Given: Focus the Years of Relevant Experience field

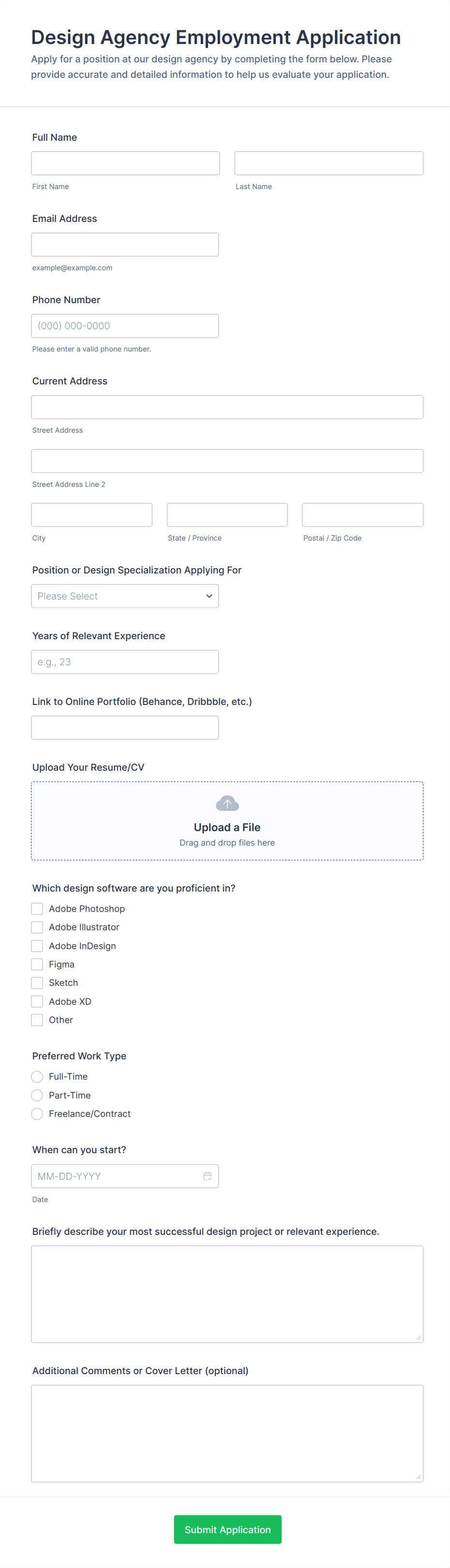Looking at the screenshot, I should [x=125, y=661].
